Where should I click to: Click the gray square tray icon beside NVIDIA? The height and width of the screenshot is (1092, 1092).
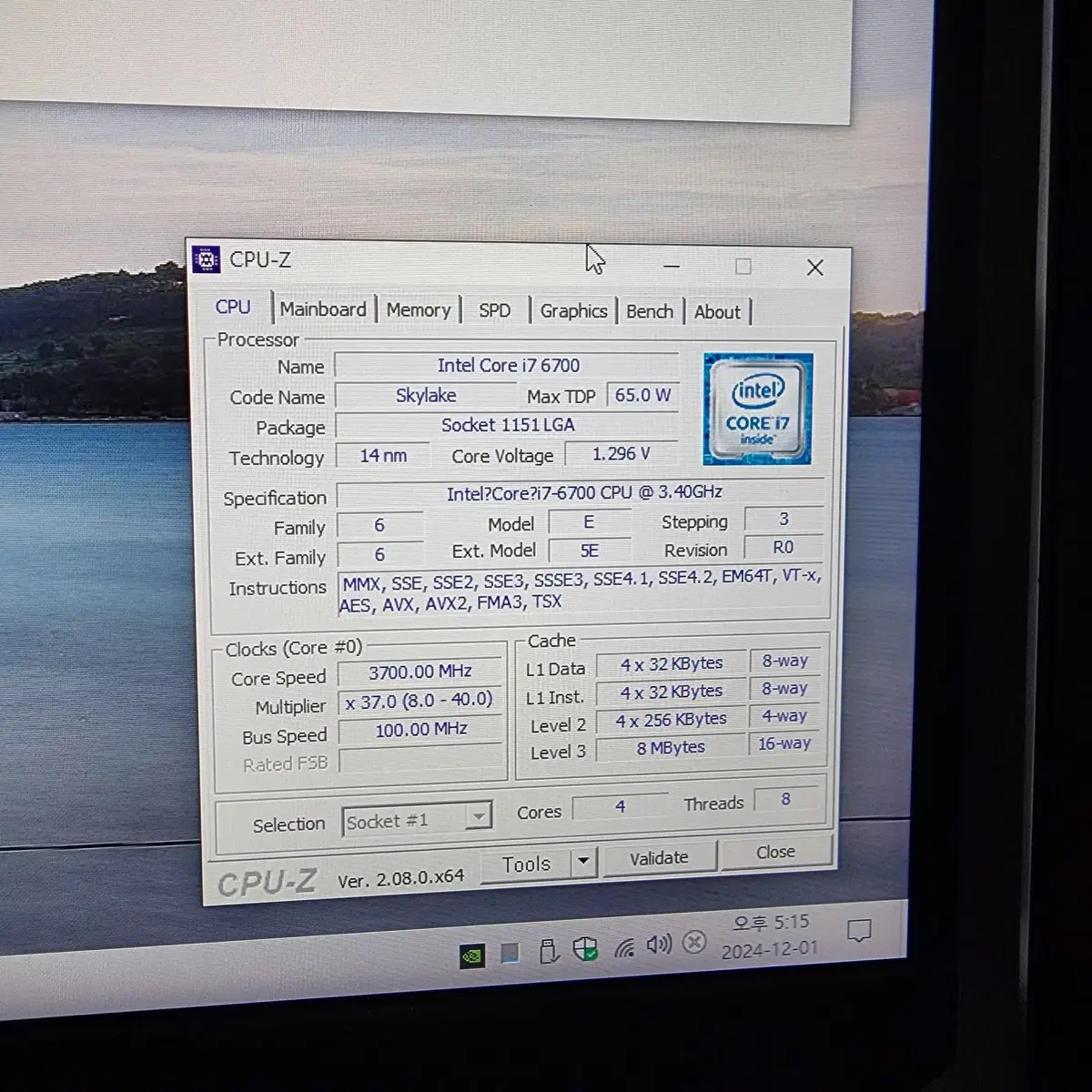tap(511, 953)
